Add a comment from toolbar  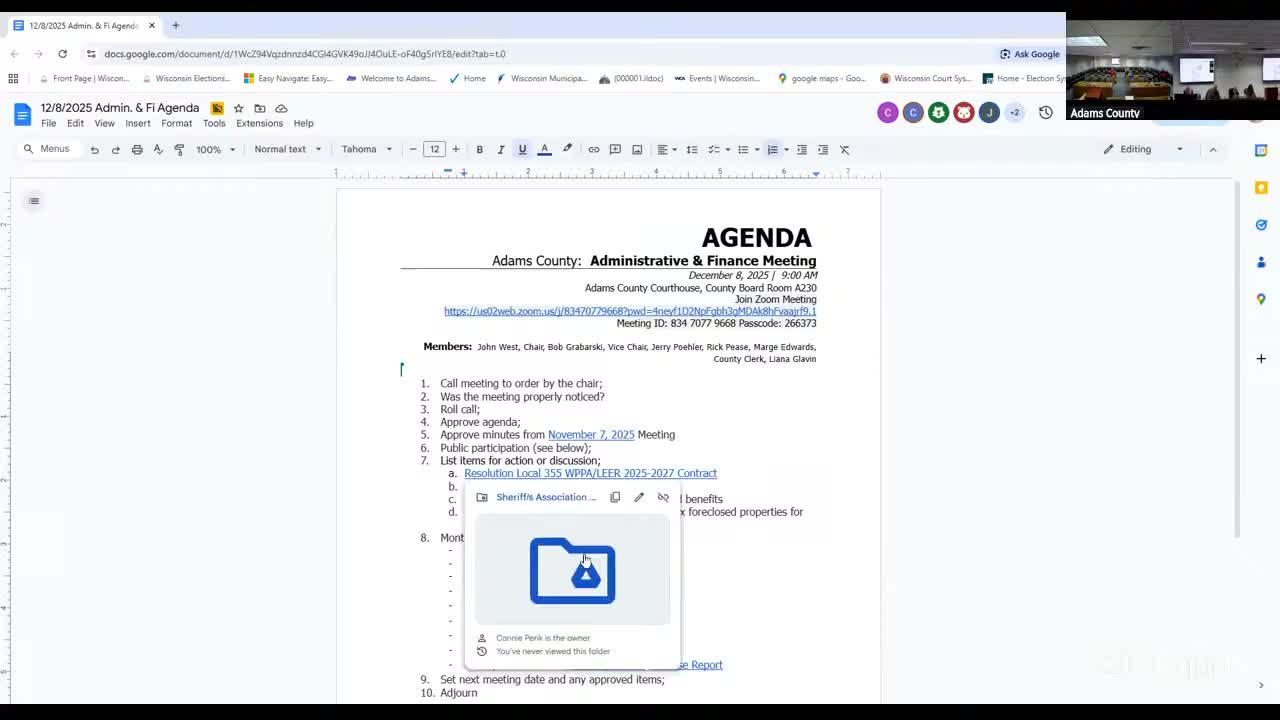tap(615, 150)
